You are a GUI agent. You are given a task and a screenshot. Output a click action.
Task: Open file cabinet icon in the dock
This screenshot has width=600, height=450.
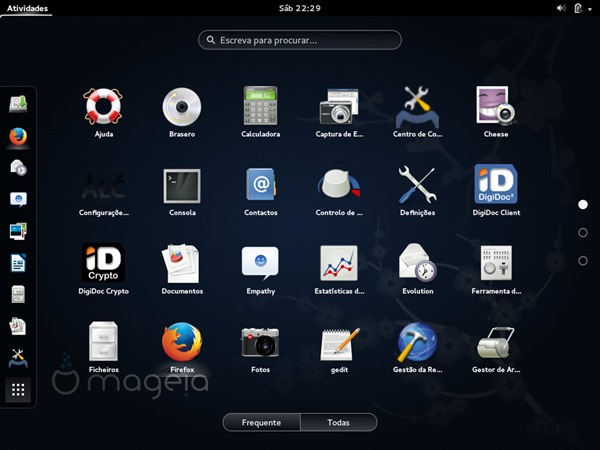pos(18,295)
